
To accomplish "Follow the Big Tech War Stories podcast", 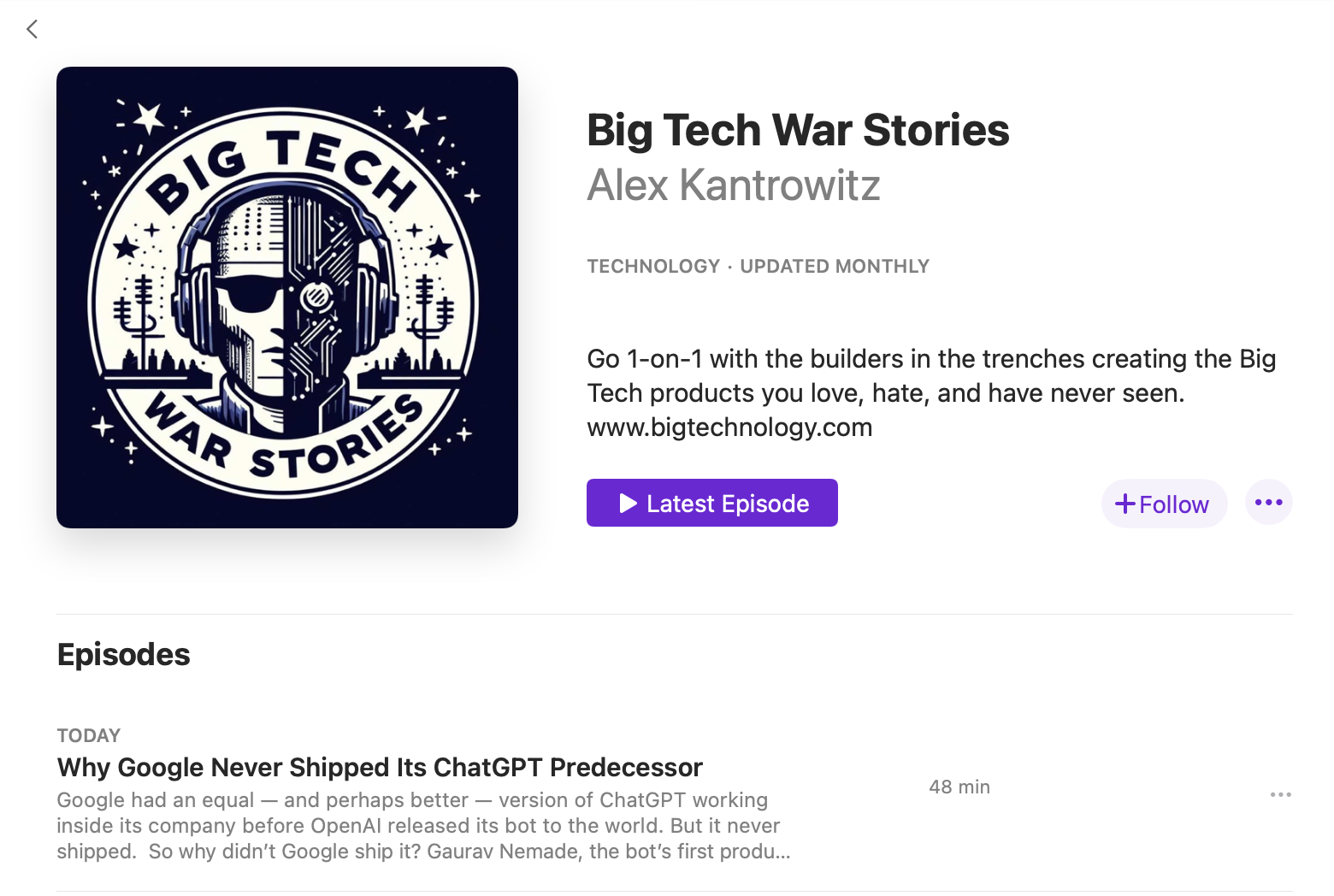I will 1164,504.
